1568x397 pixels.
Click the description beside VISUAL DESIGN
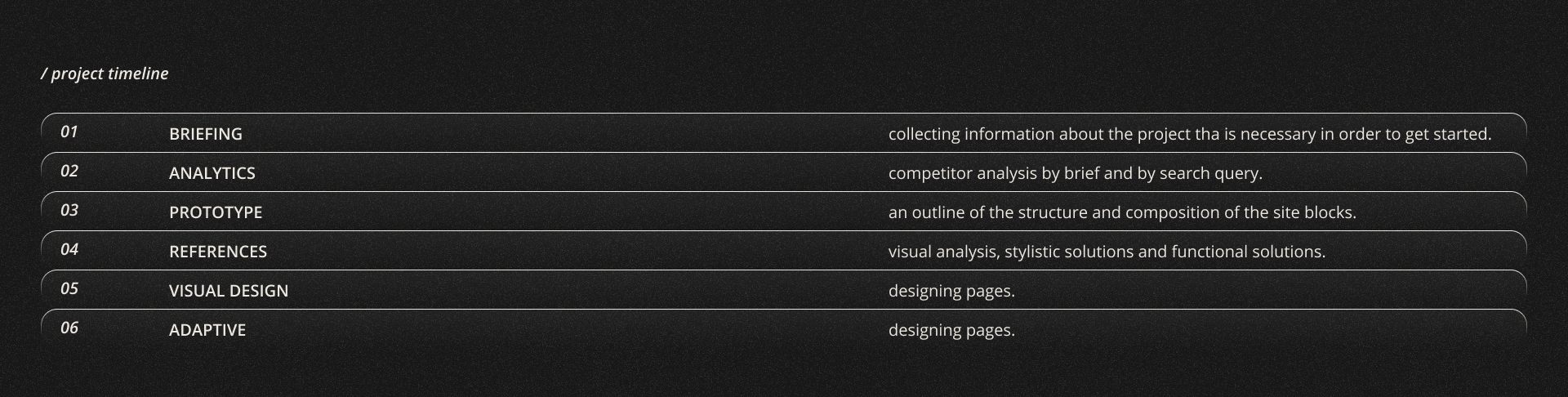point(951,291)
